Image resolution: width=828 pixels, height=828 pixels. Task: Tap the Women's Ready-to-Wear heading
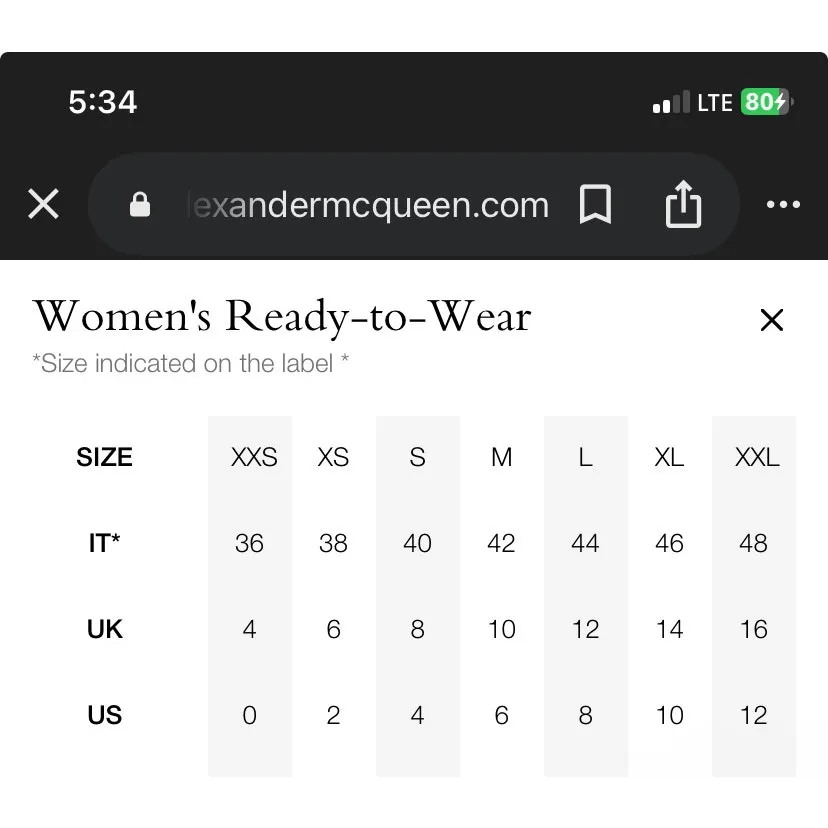point(282,317)
